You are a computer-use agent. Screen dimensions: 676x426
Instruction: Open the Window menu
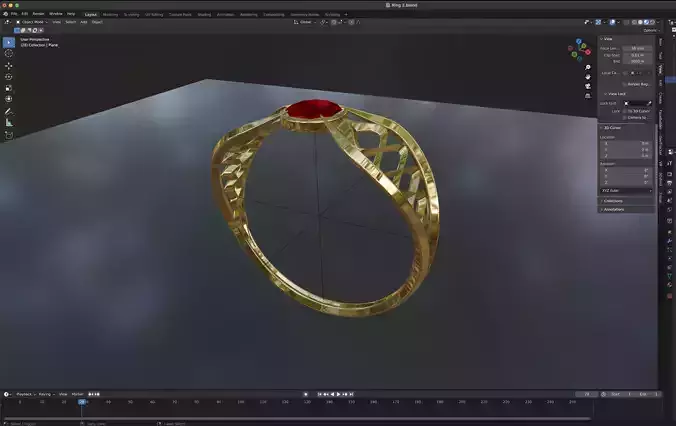click(56, 14)
